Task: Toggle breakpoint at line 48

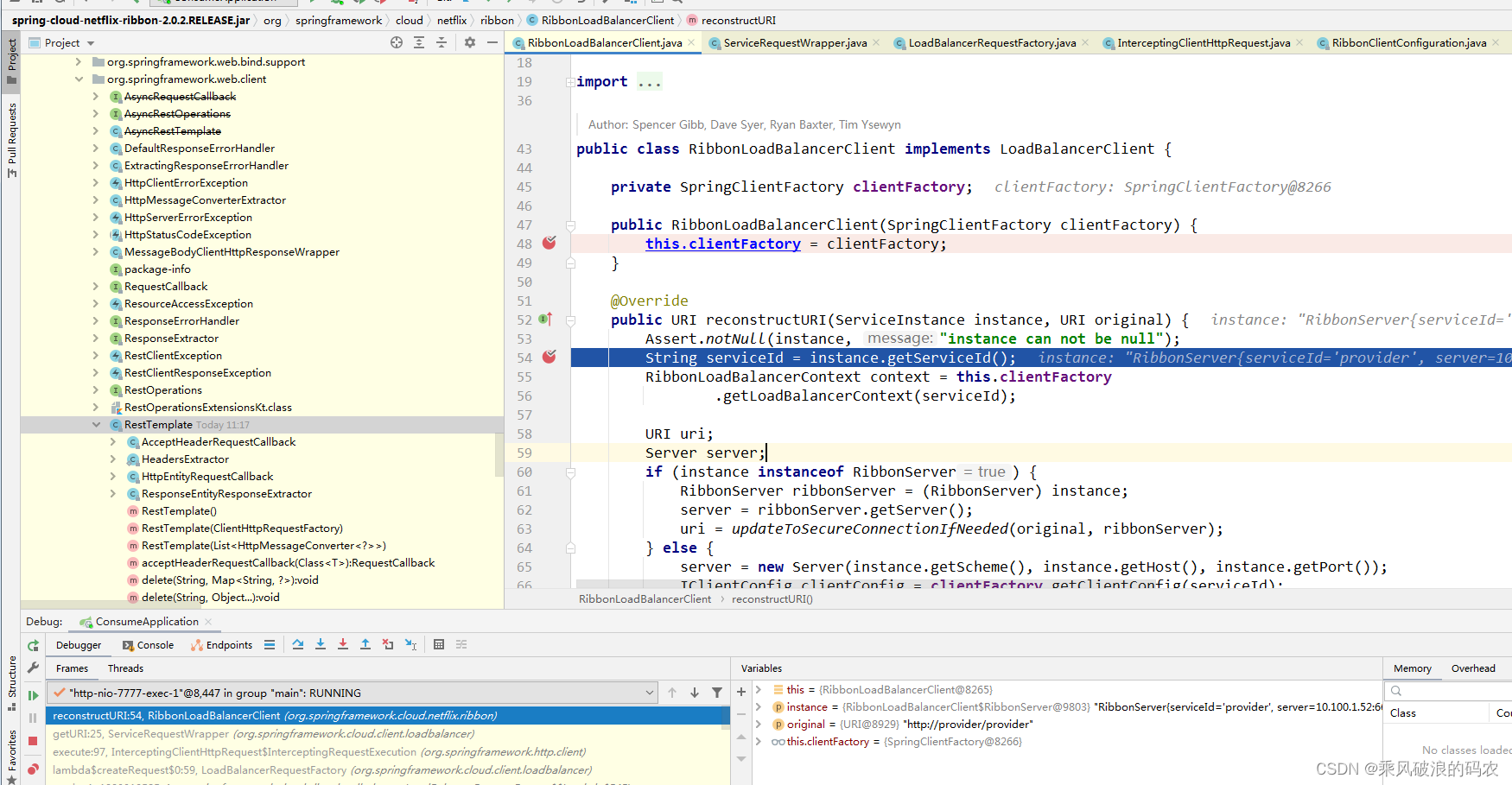Action: (x=550, y=243)
